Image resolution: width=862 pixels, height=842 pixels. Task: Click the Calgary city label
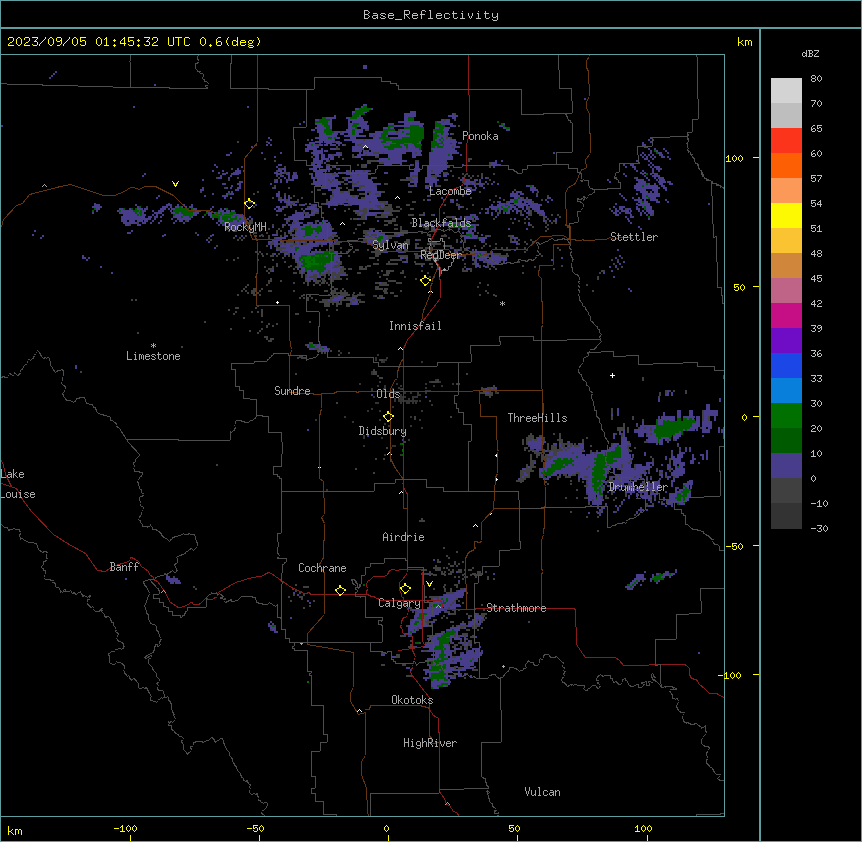399,603
